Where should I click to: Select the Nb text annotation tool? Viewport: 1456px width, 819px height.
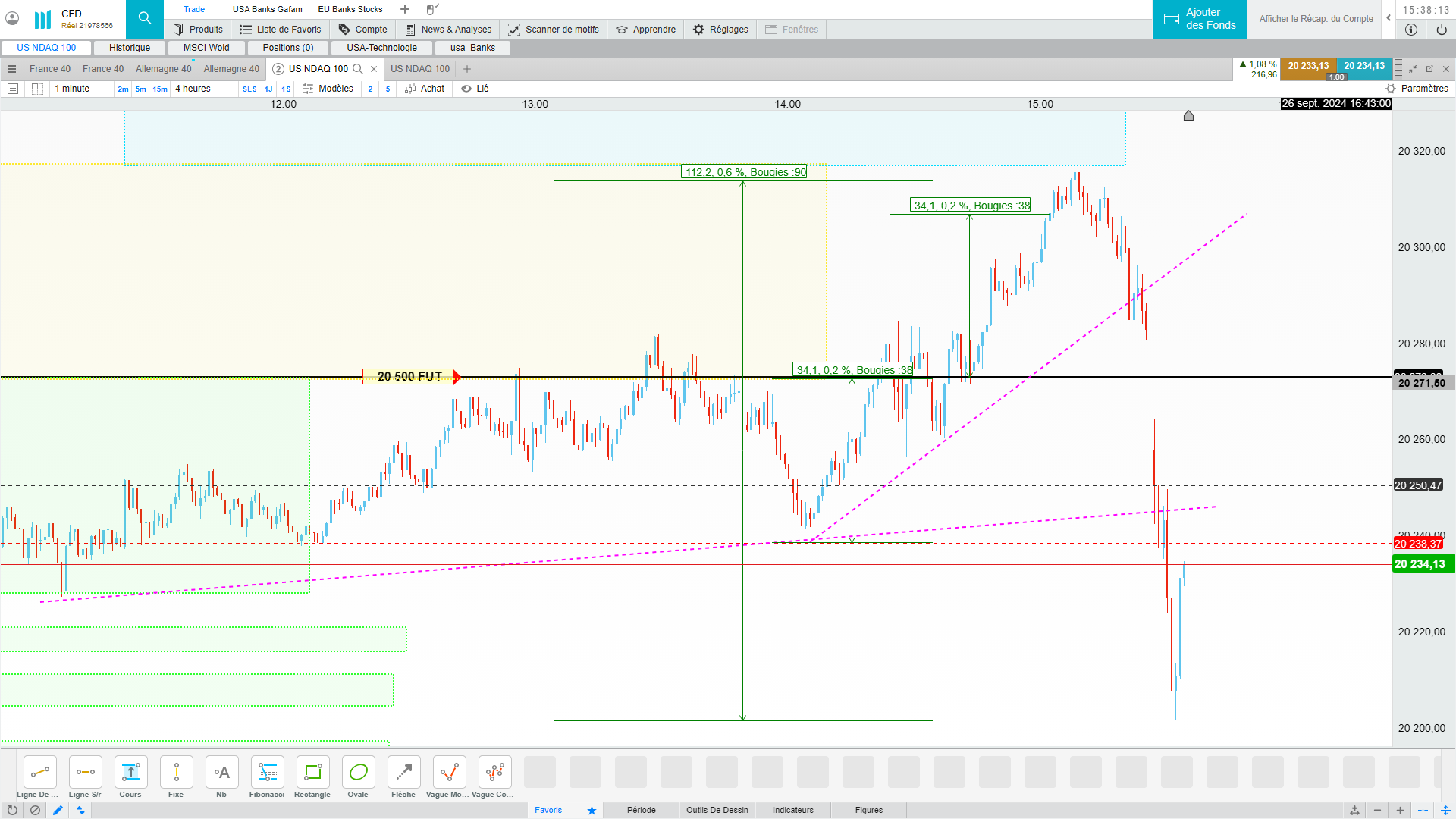pos(221,773)
